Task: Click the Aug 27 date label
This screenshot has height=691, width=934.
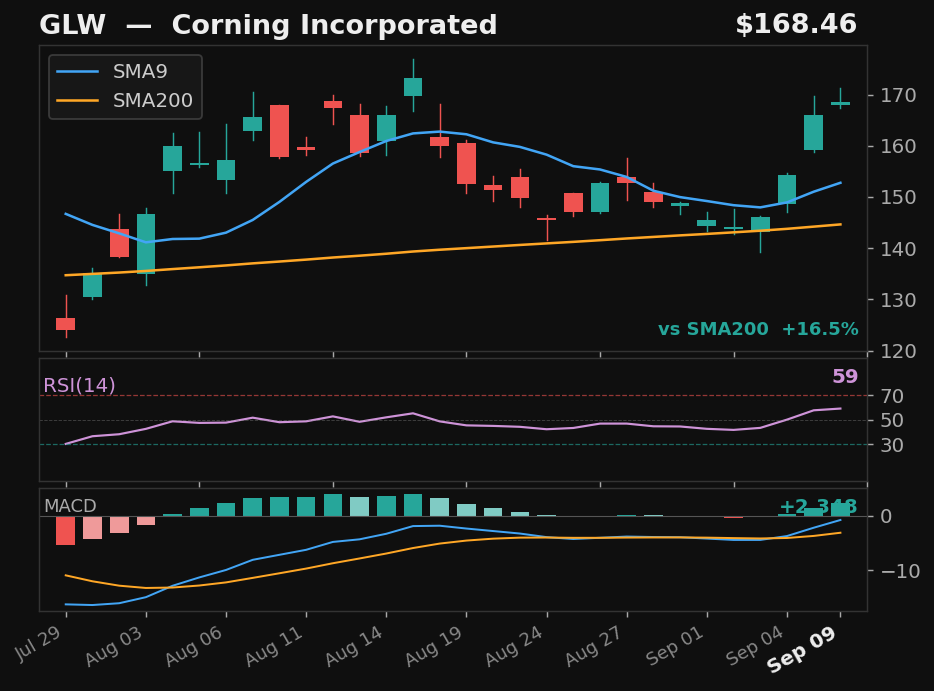Action: [x=594, y=646]
